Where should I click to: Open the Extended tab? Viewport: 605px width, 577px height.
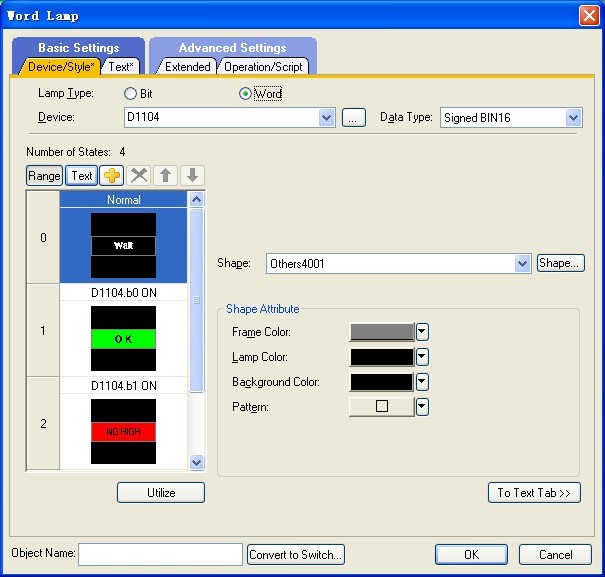pyautogui.click(x=188, y=67)
